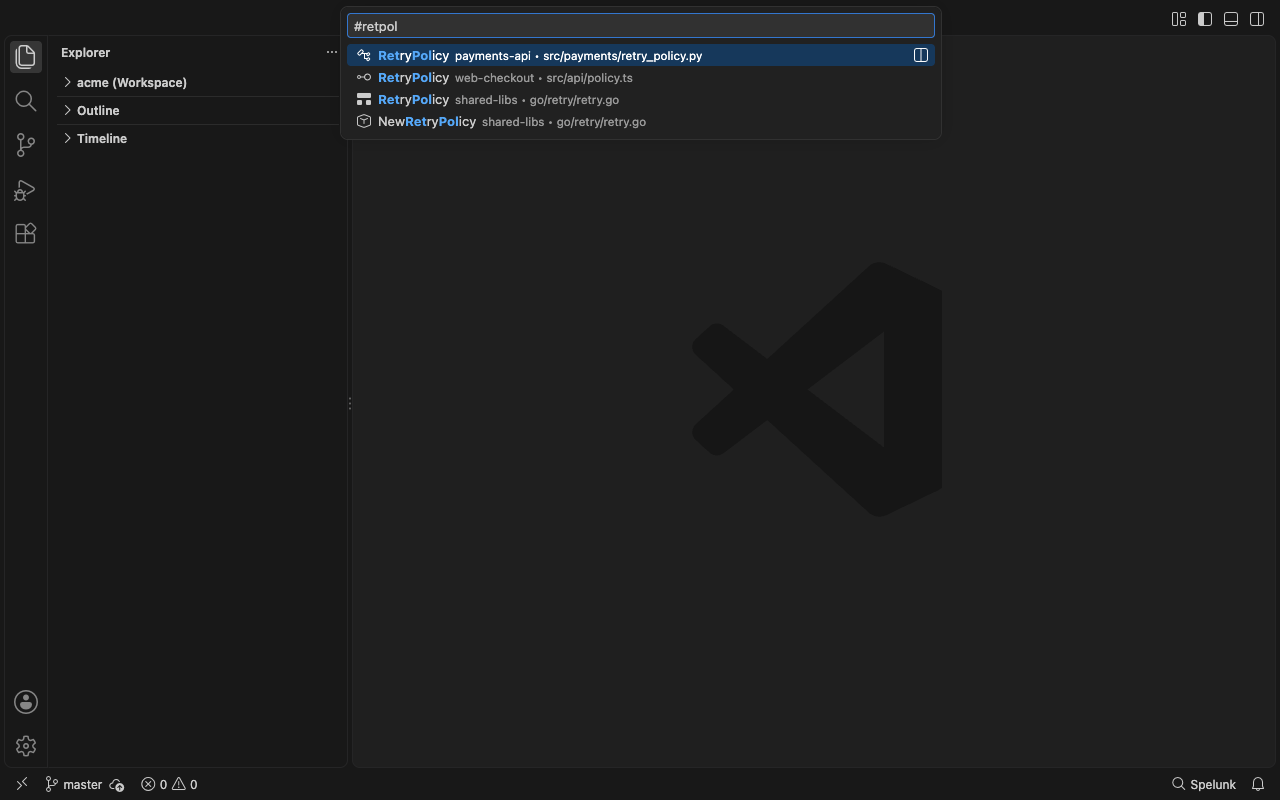This screenshot has height=800, width=1280.
Task: Customize layout using the title bar icon
Action: click(x=1179, y=19)
